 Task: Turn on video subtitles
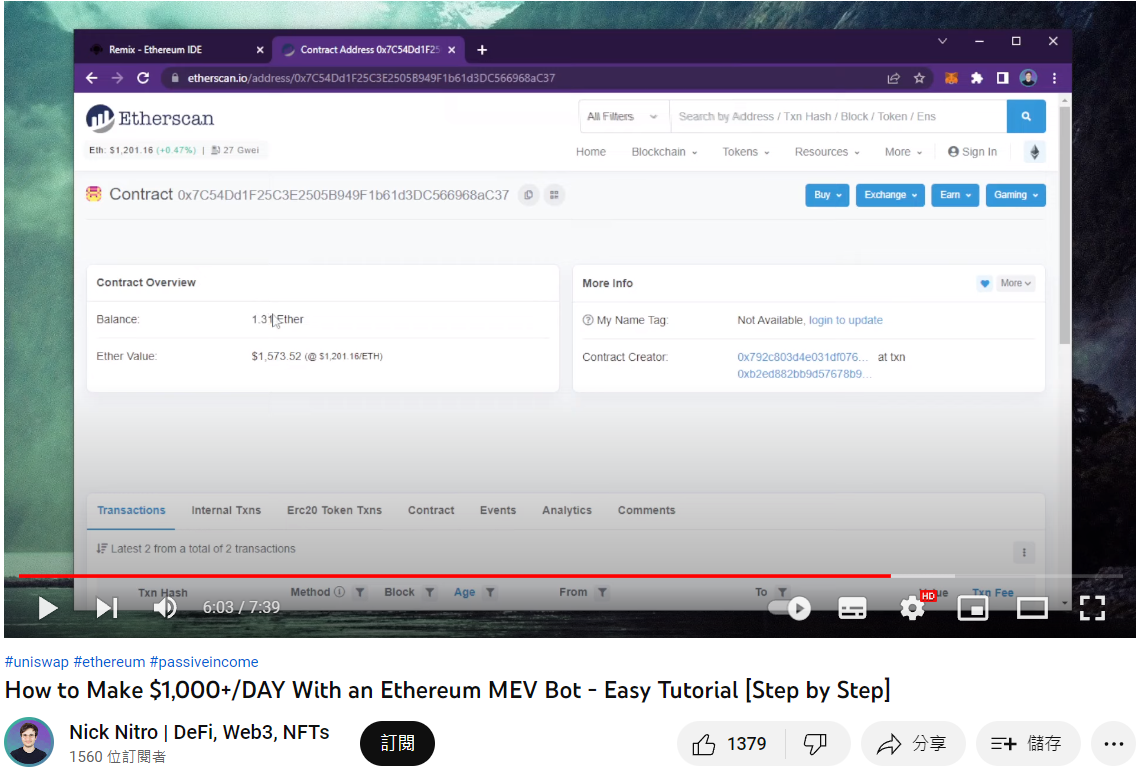point(852,608)
